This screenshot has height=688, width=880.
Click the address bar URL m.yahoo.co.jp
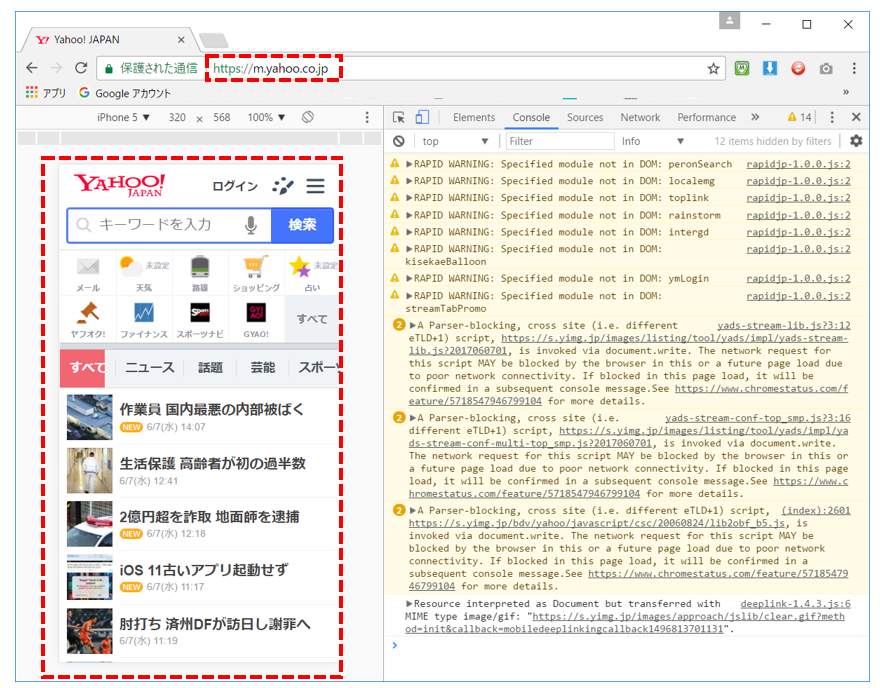tap(271, 68)
